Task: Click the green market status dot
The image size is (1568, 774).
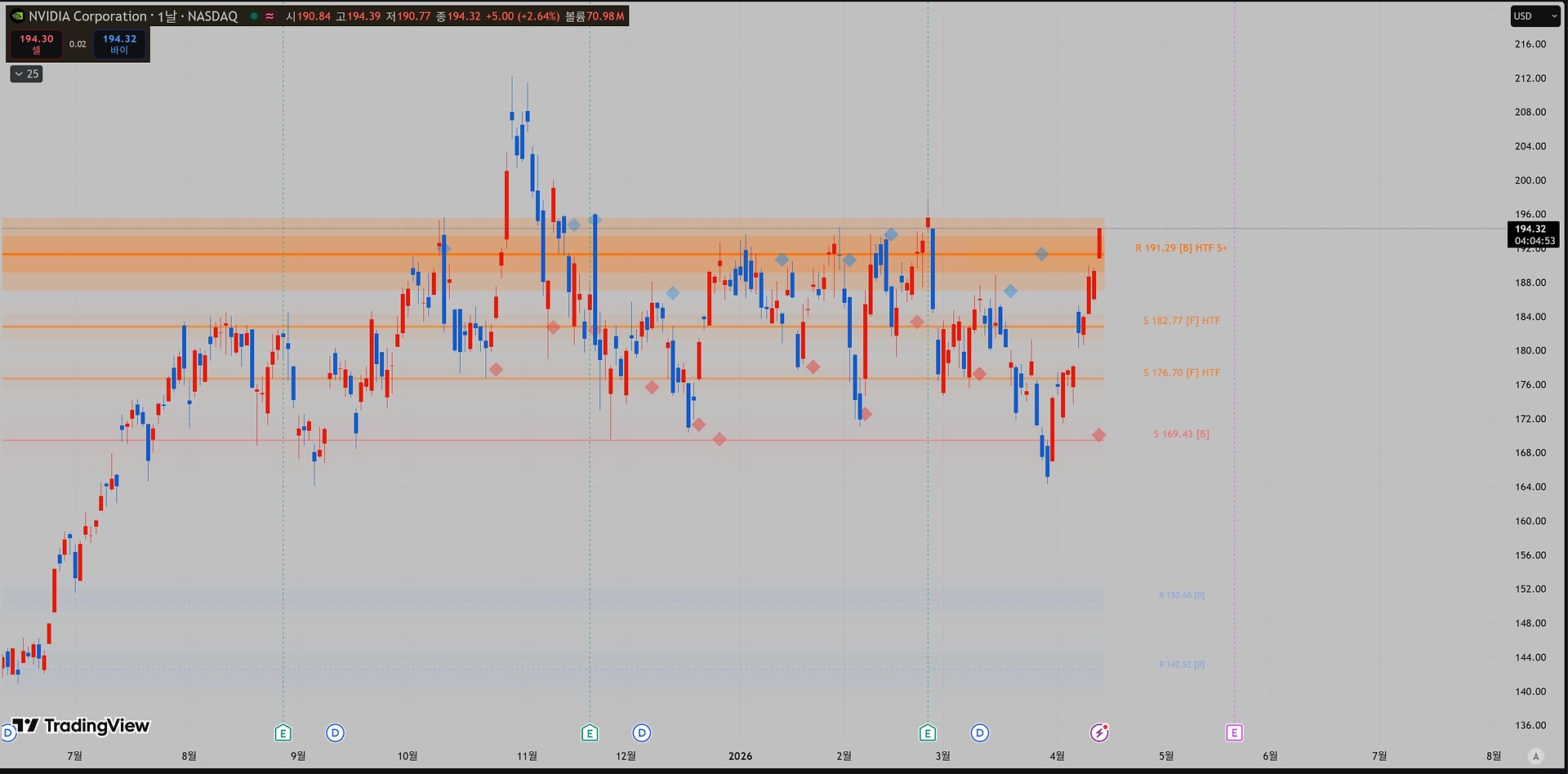Action: pyautogui.click(x=254, y=16)
